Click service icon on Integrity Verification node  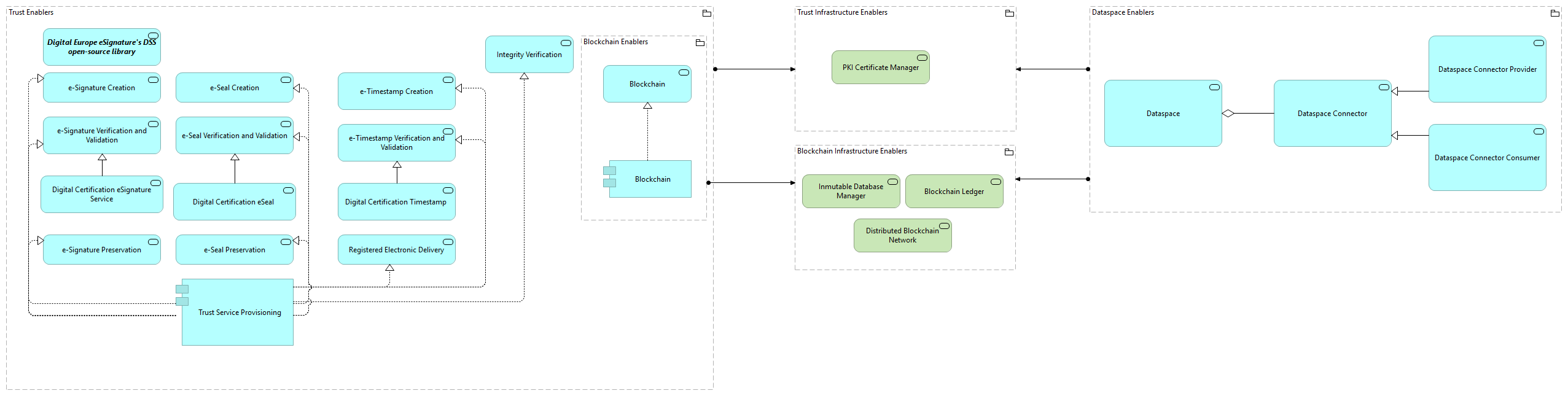(566, 43)
